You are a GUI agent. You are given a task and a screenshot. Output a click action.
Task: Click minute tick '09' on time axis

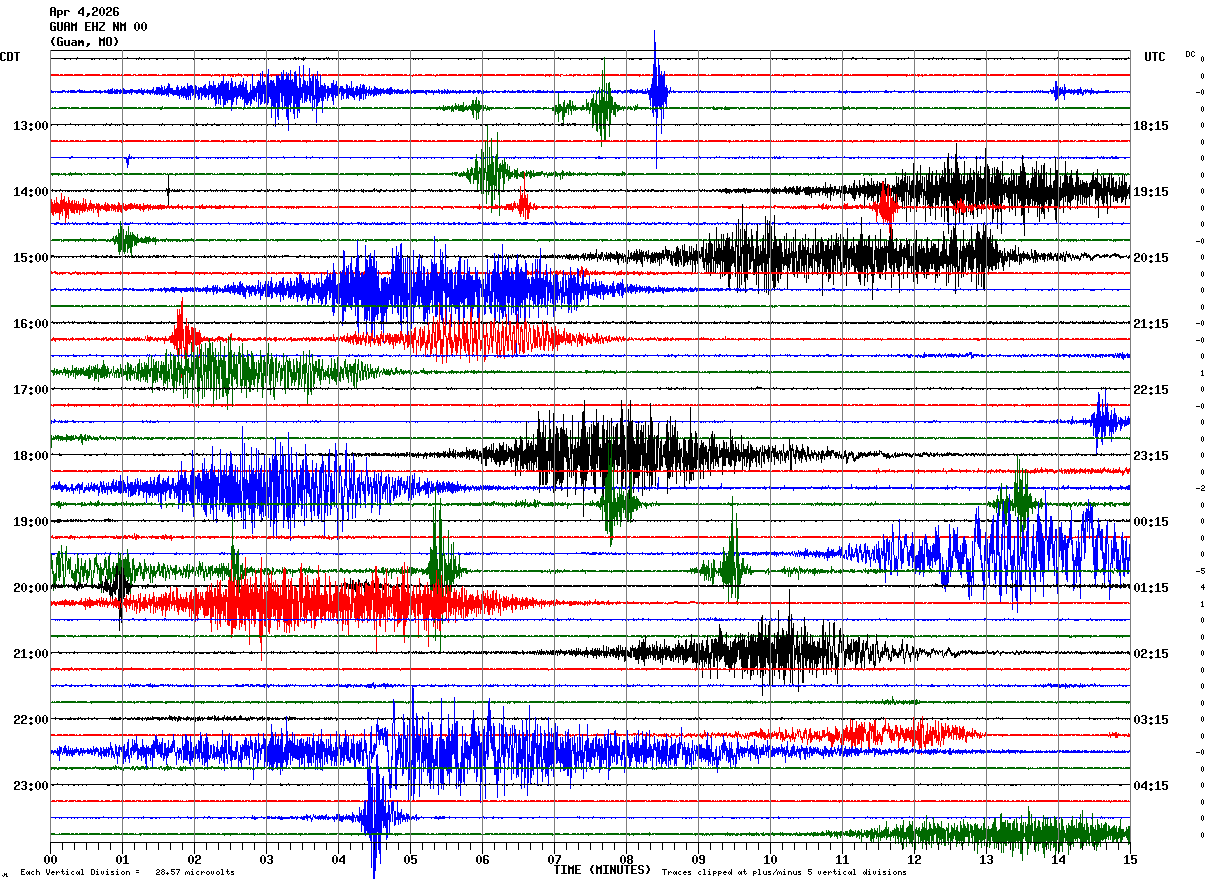[698, 859]
